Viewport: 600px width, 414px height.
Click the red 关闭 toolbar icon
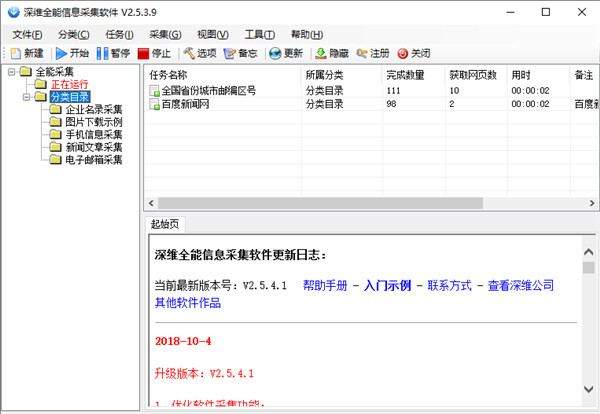[x=403, y=53]
